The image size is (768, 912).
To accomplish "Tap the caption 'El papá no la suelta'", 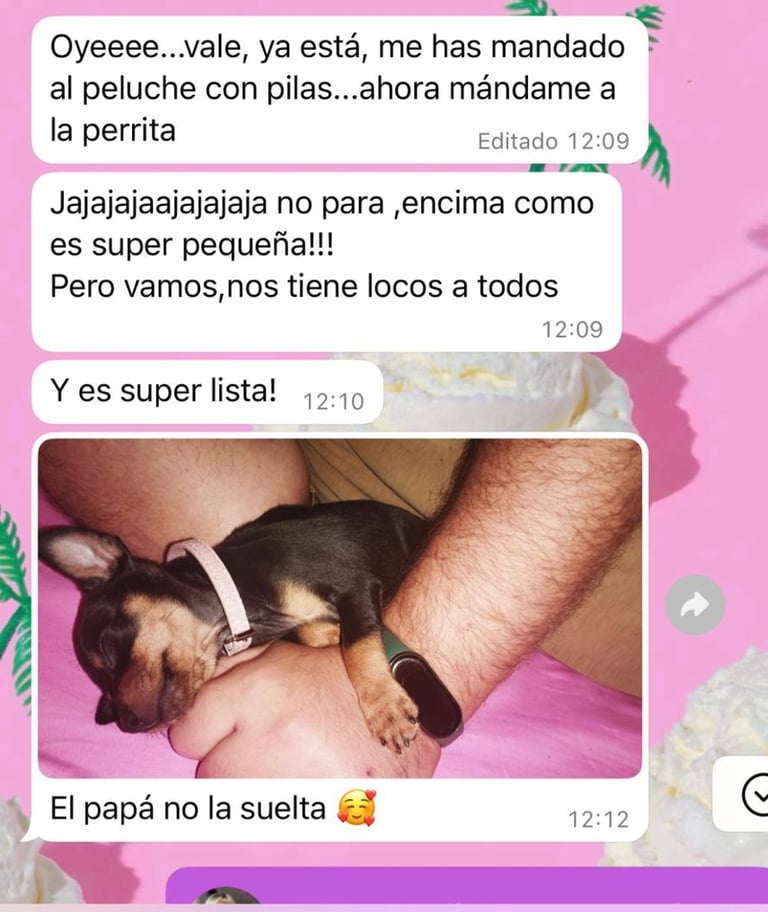I will click(x=187, y=808).
